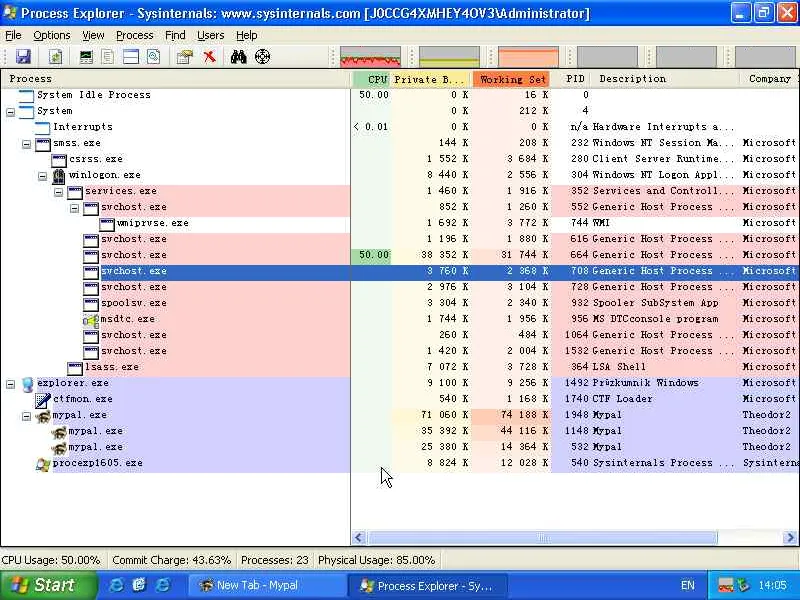Click the msdtc.exe process icon

(x=91, y=320)
